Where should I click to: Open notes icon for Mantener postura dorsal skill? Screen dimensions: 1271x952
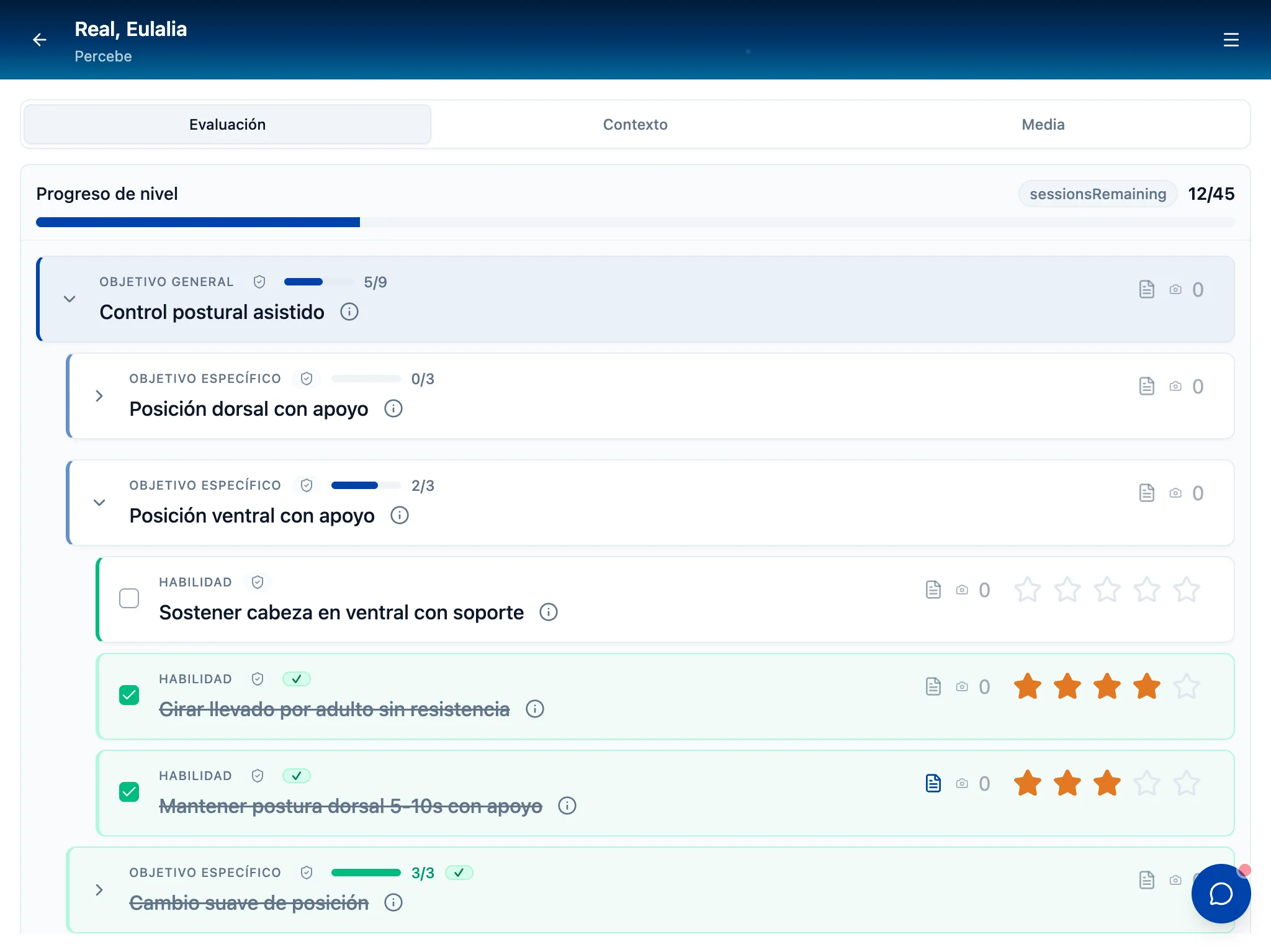point(933,783)
